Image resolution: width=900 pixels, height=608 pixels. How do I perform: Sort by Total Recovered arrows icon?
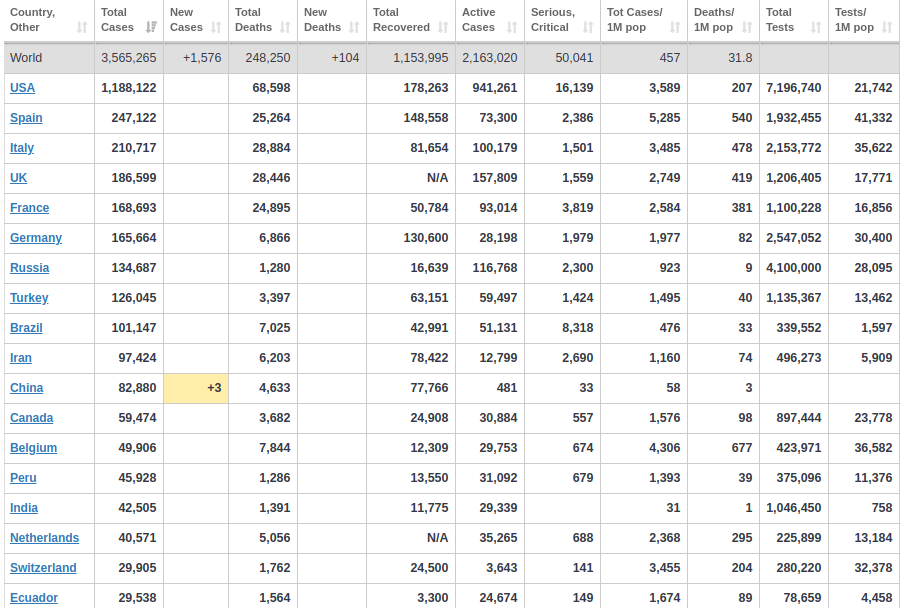443,27
